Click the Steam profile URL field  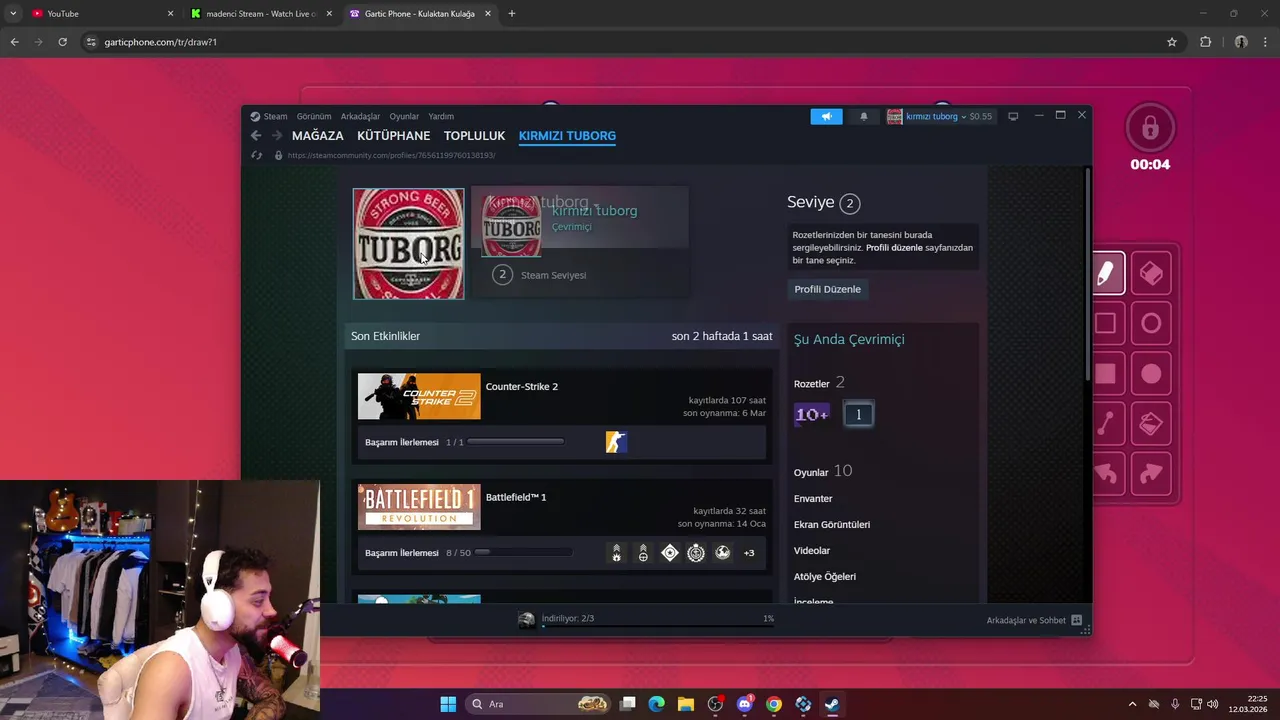point(391,155)
